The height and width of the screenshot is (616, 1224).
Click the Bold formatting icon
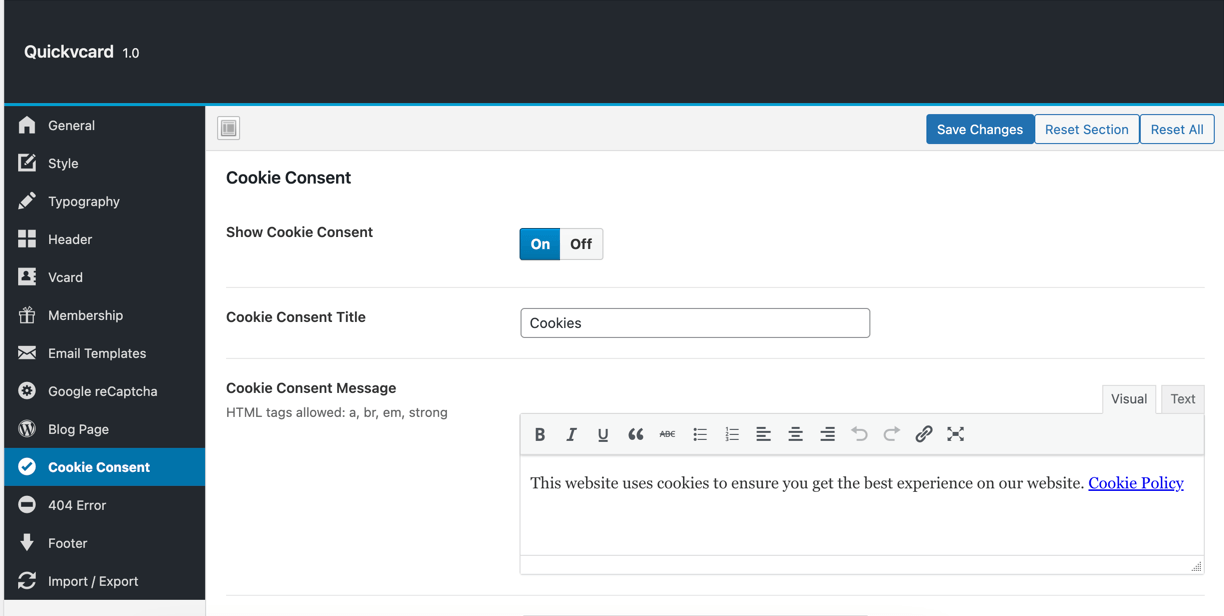pos(540,434)
